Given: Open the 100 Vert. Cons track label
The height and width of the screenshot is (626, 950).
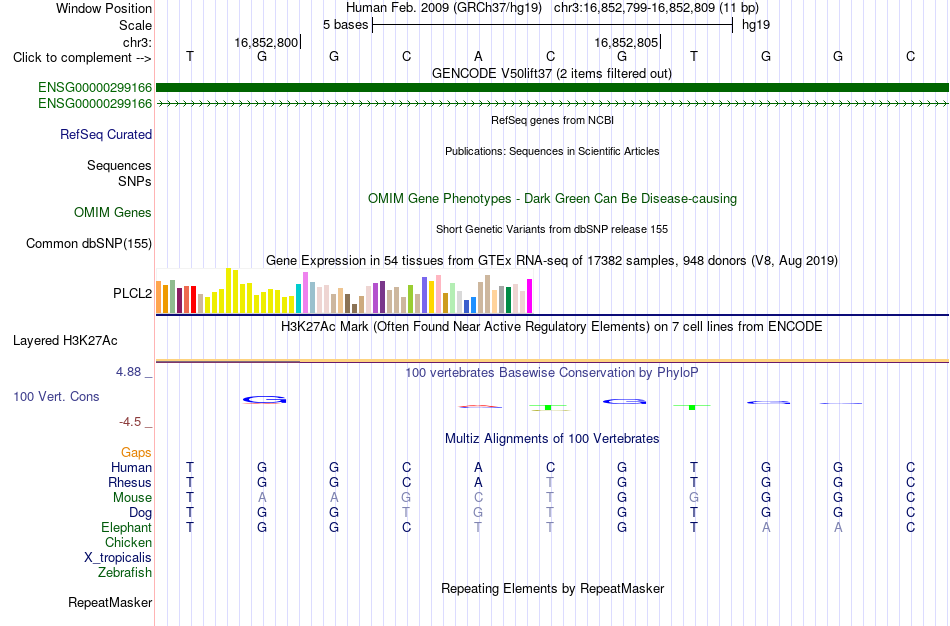Looking at the screenshot, I should [56, 396].
